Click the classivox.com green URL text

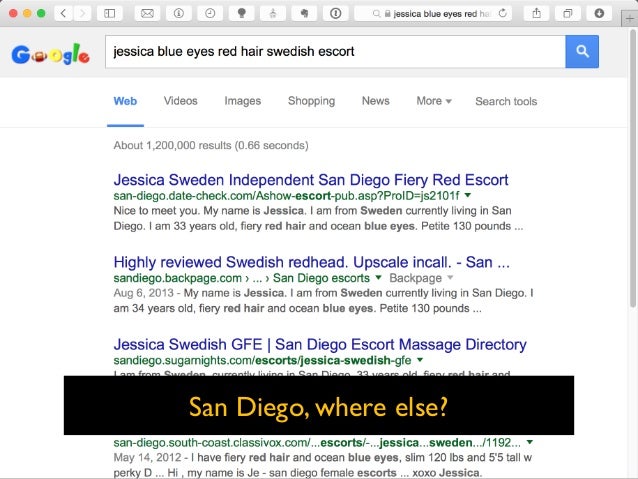click(x=317, y=442)
